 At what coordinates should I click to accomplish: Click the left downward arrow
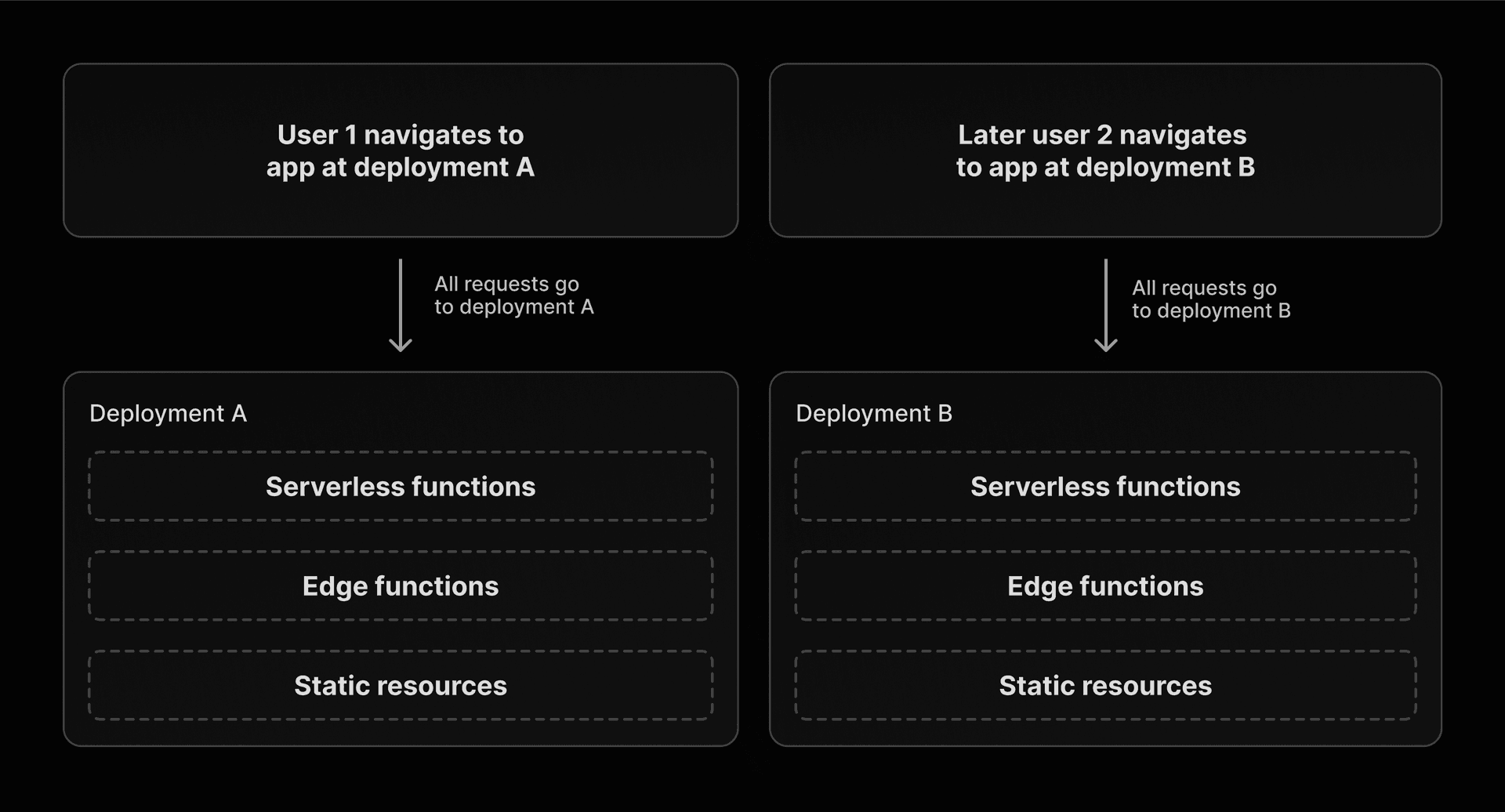coord(401,306)
